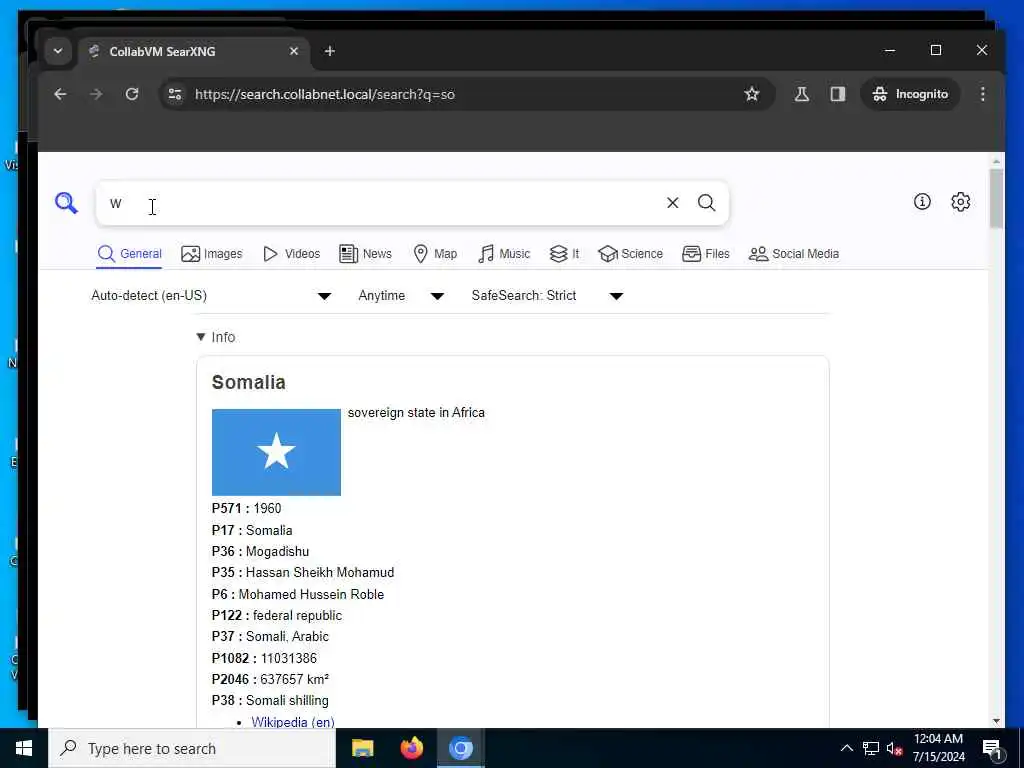This screenshot has height=768, width=1024.
Task: Reload the current page
Action: point(132,94)
